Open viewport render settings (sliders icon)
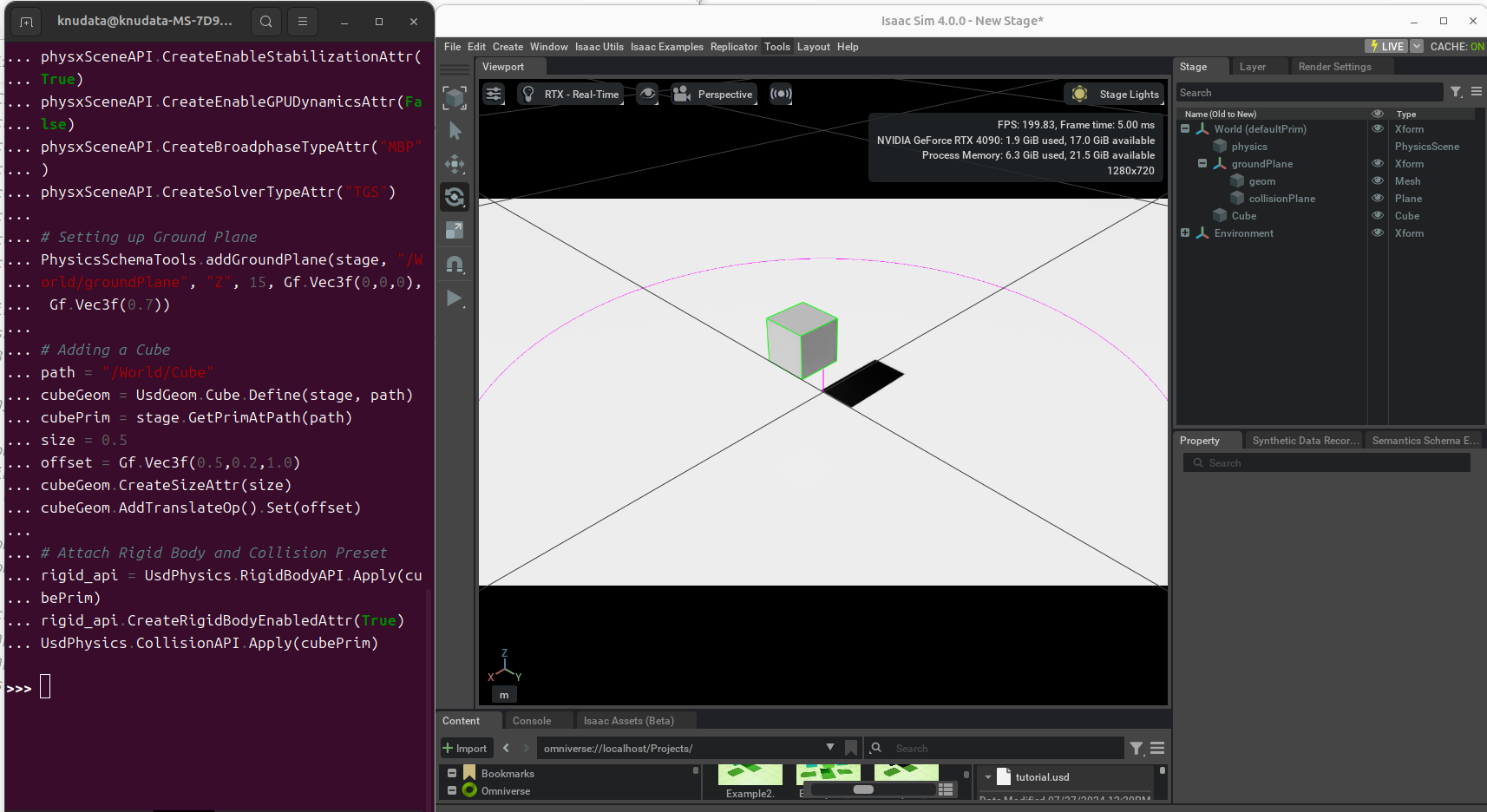1487x812 pixels. (x=494, y=94)
